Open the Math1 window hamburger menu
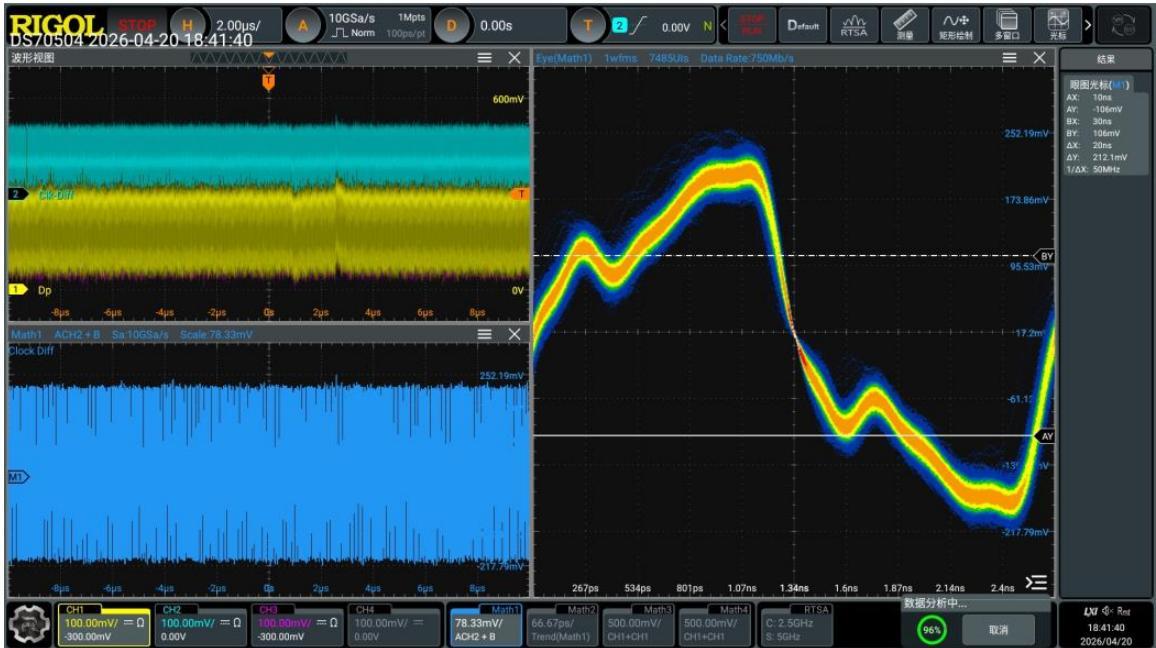 (484, 334)
